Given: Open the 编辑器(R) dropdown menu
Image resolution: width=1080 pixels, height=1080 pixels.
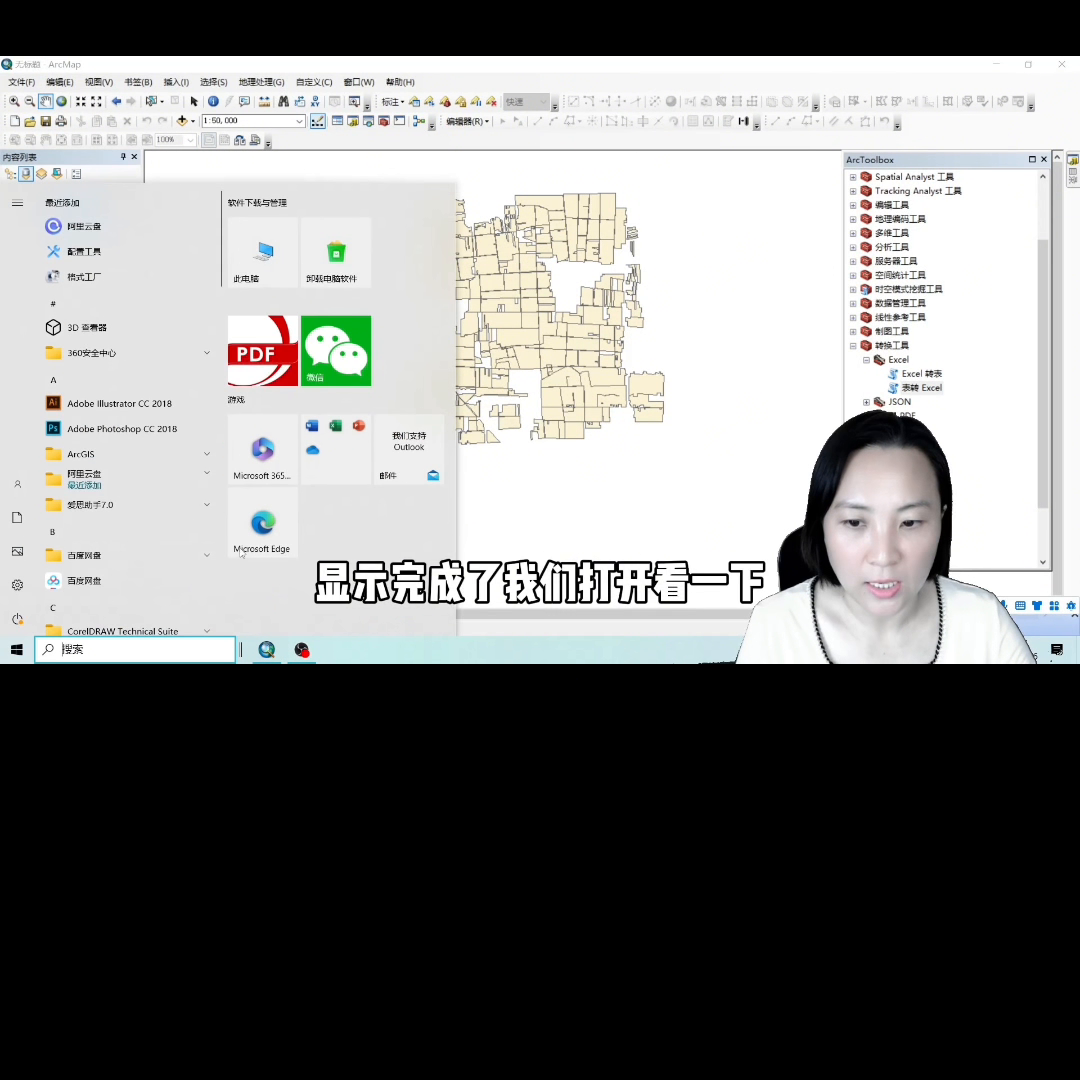Looking at the screenshot, I should point(468,122).
